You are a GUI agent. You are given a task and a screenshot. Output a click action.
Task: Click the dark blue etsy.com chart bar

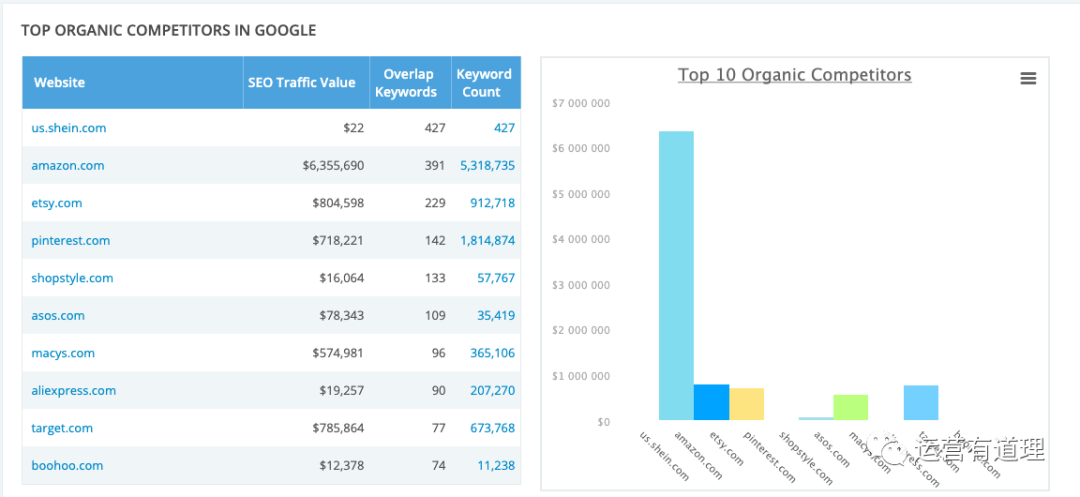pos(711,402)
